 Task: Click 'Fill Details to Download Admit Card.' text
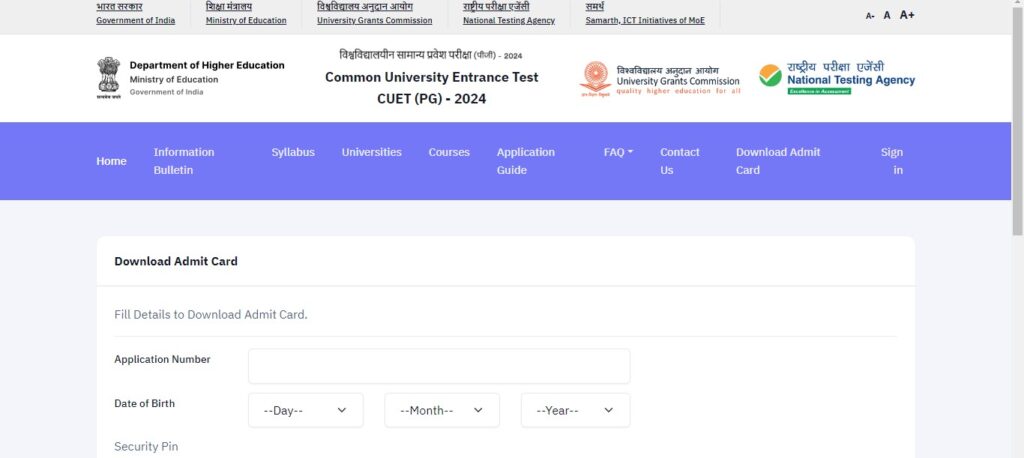coord(210,315)
